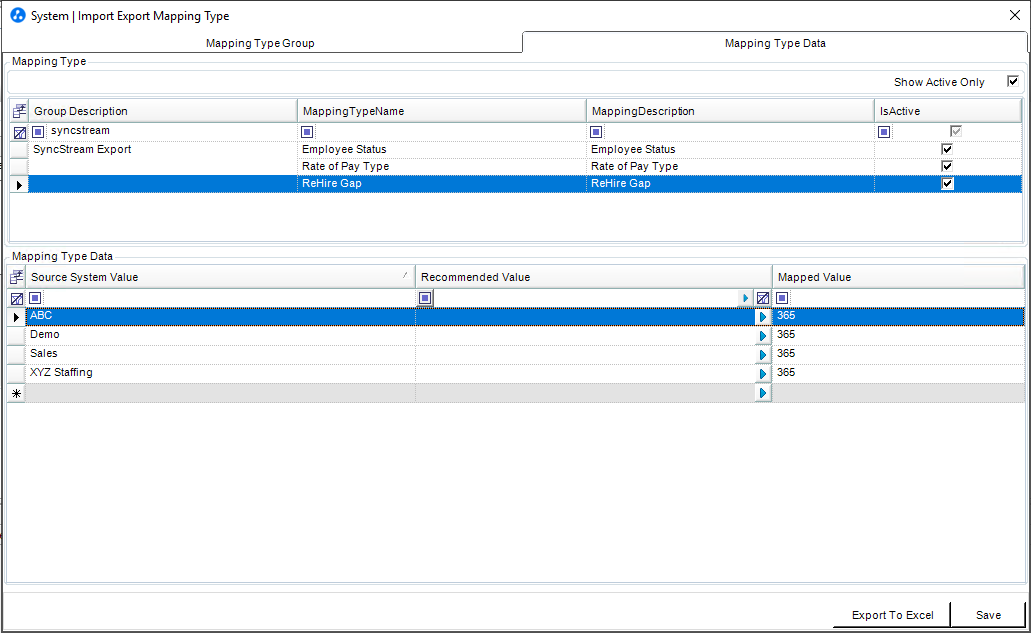This screenshot has width=1031, height=633.
Task: Open Source System Value filter condition icon
Action: click(36, 298)
